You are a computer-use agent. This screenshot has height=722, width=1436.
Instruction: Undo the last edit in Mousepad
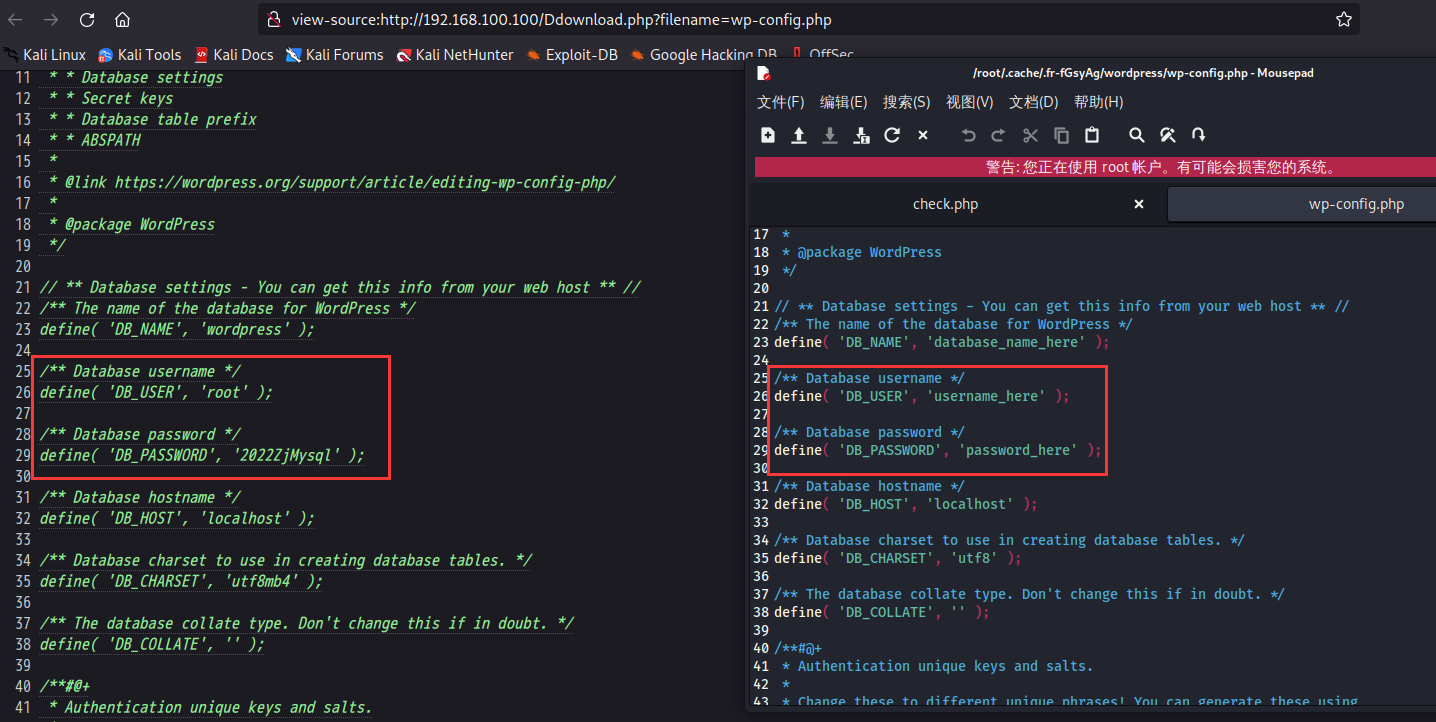[968, 135]
